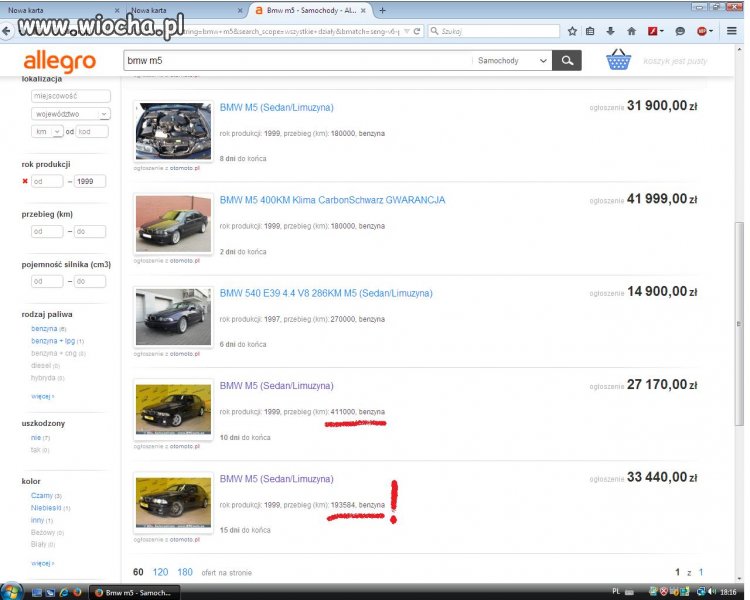Screen dimensions: 750x600
Task: Click the red Flash toolbar icon
Action: click(x=653, y=31)
